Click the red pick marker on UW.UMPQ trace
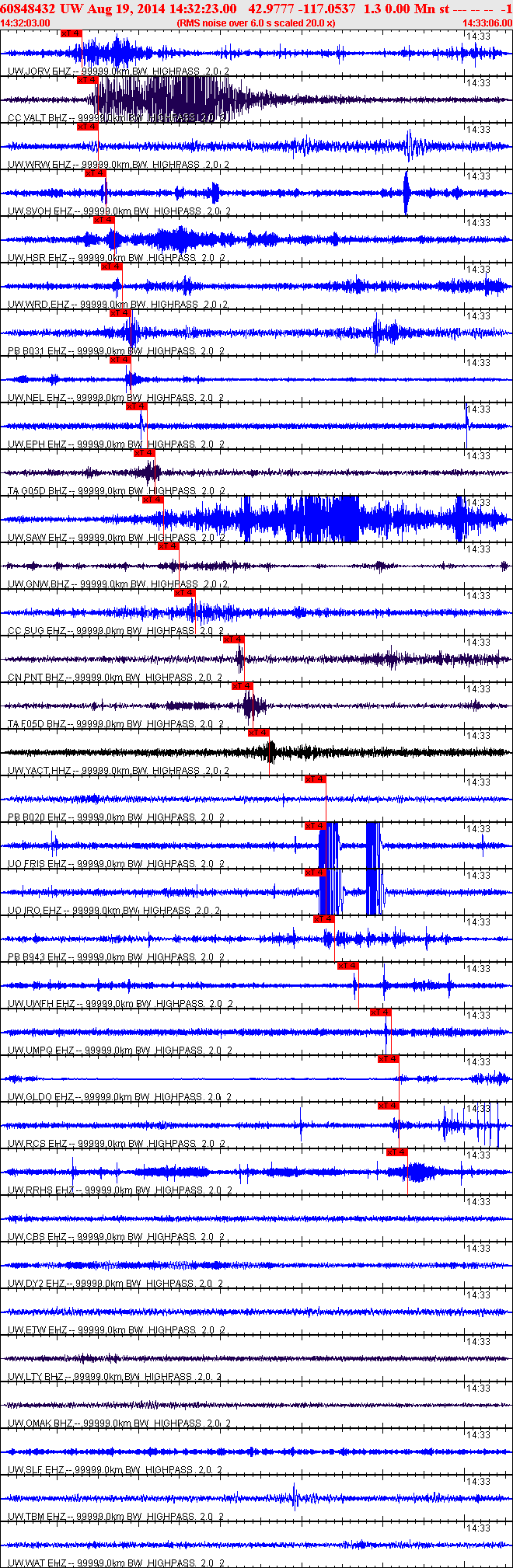Screen dimensions: 513x1568 tap(381, 1012)
